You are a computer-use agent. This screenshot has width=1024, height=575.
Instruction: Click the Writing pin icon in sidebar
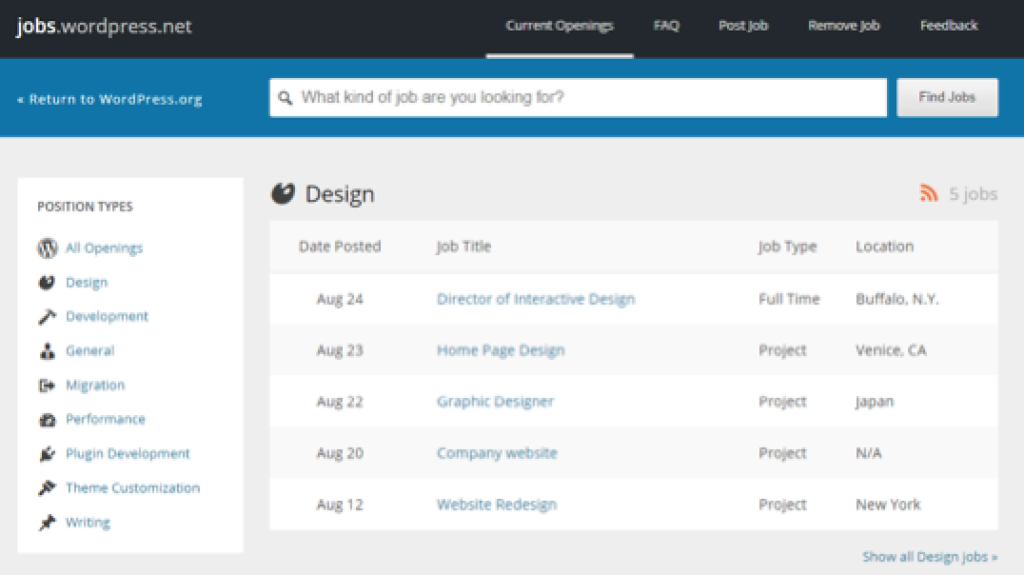[47, 522]
